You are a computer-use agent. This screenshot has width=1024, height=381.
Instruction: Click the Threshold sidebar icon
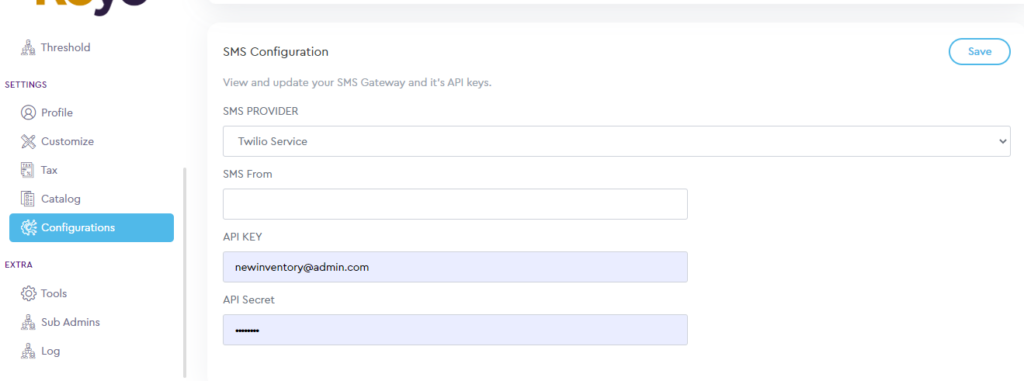[x=27, y=47]
